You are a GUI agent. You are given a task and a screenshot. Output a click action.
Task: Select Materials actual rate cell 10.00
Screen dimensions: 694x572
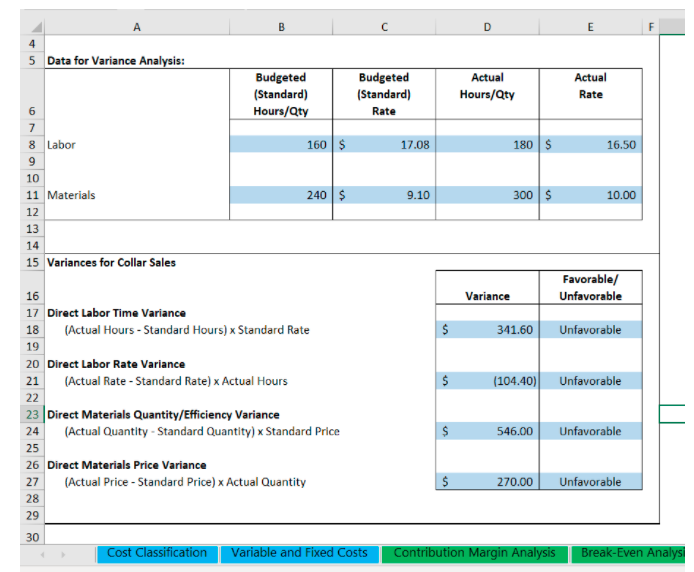[x=590, y=195]
